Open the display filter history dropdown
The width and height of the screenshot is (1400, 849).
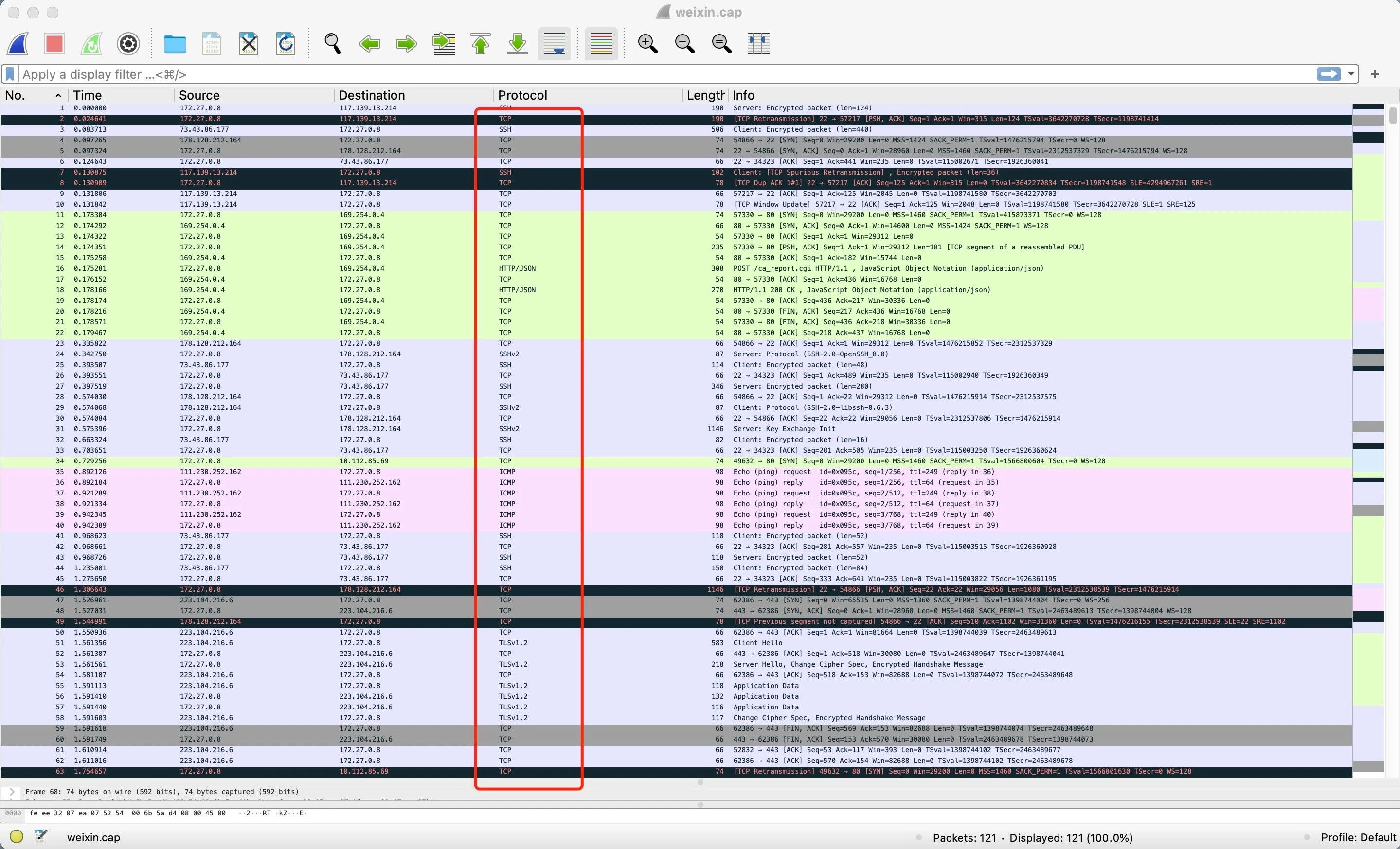pos(1350,74)
